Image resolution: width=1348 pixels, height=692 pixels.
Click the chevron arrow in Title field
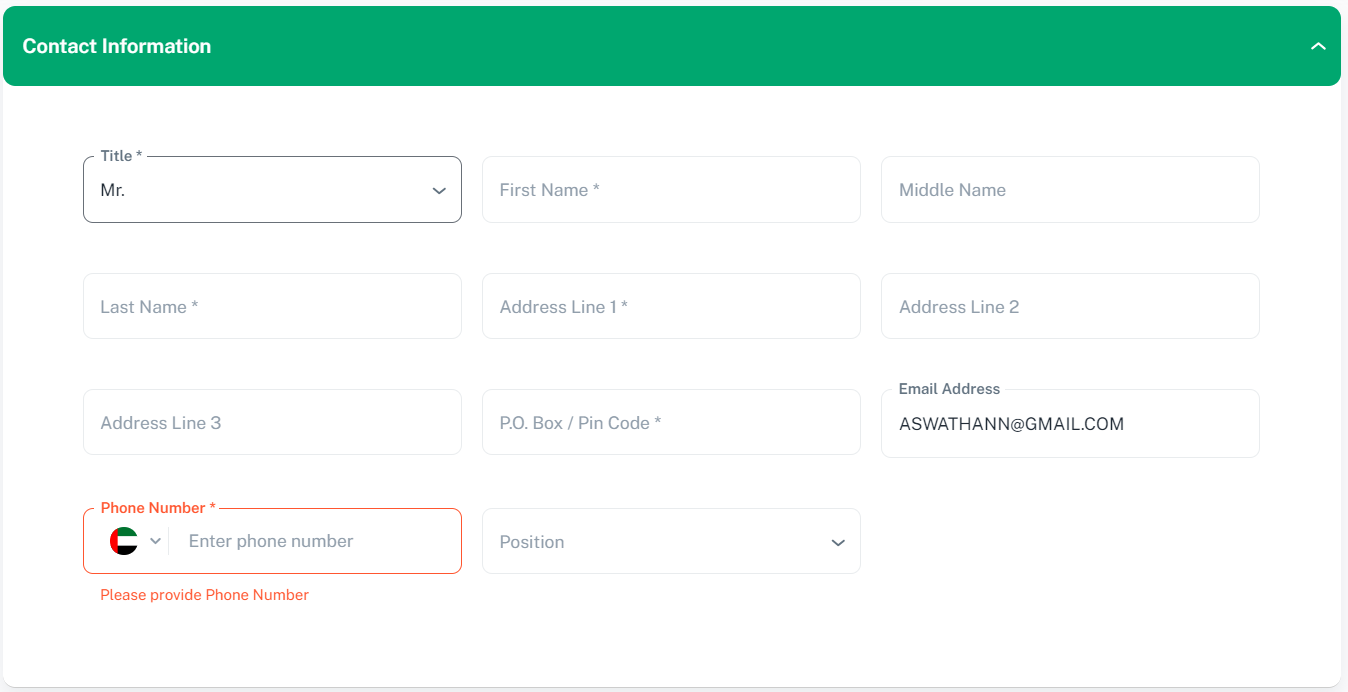point(438,191)
